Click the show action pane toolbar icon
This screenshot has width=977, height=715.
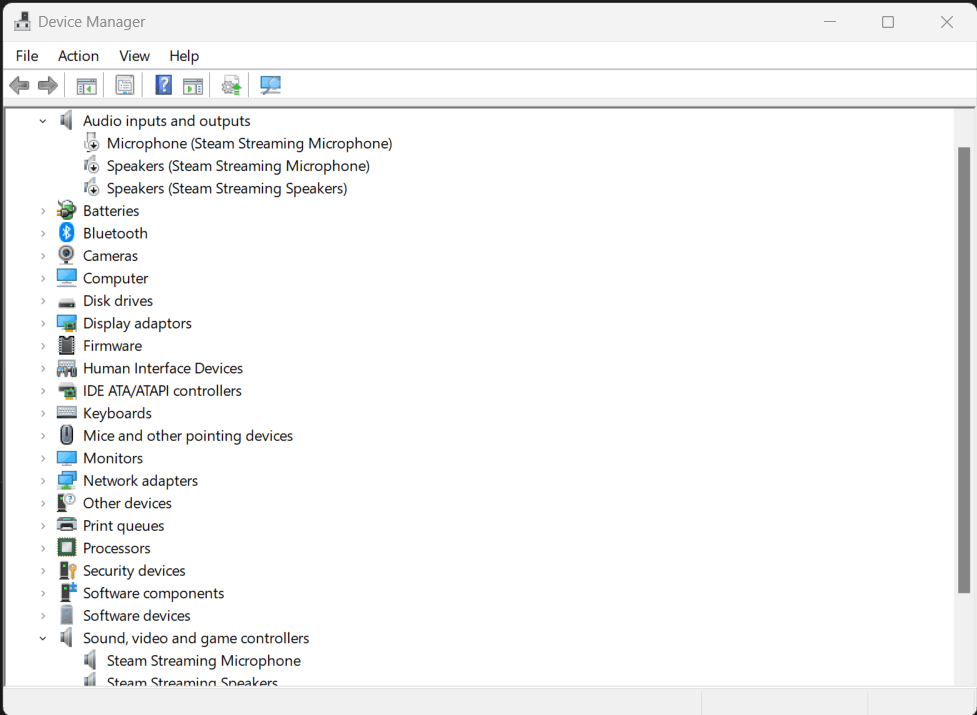pos(192,85)
